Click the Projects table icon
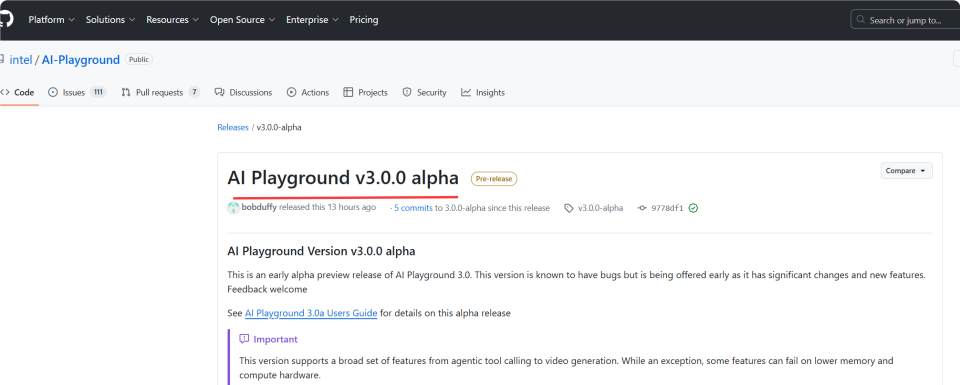Viewport: 960px width, 385px height. pos(348,92)
